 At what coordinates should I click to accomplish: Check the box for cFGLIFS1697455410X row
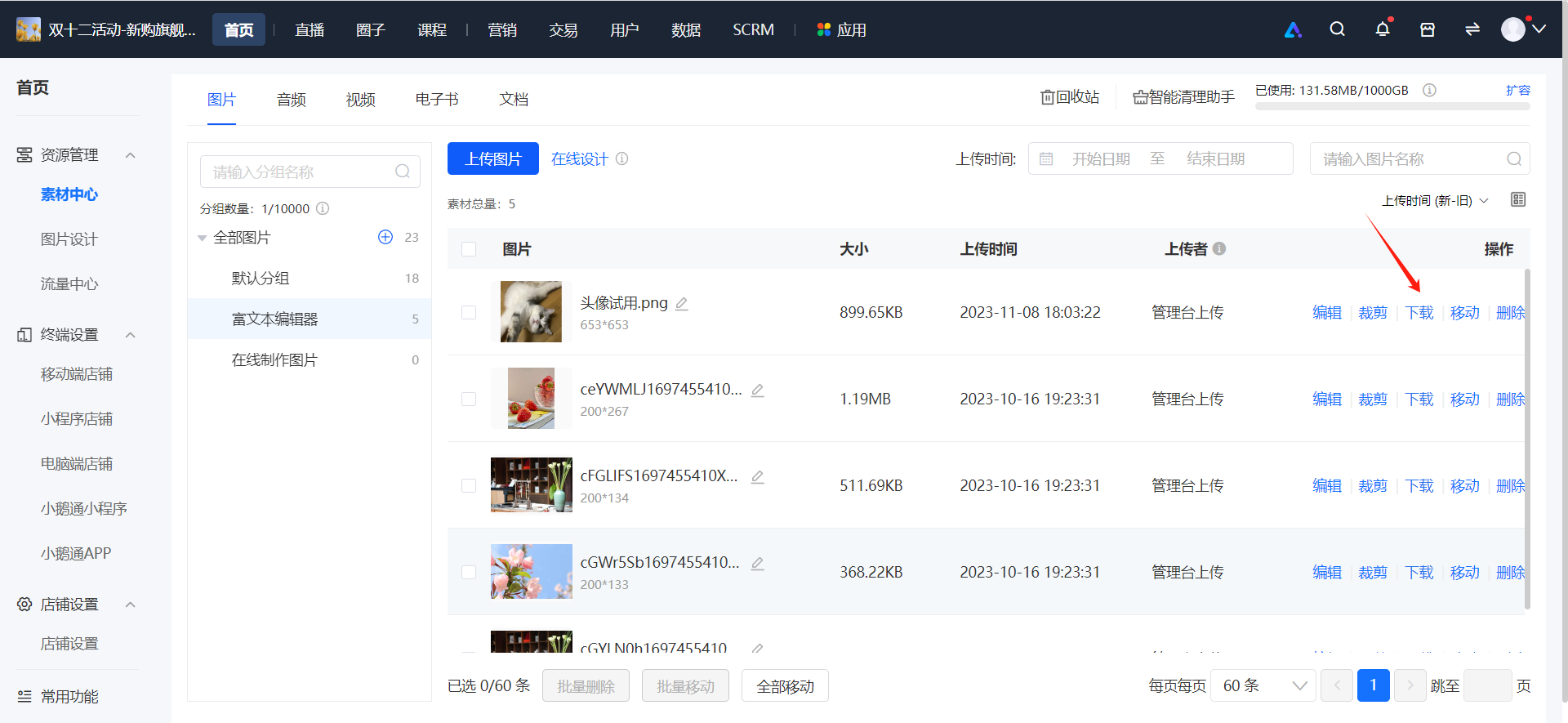coord(469,485)
